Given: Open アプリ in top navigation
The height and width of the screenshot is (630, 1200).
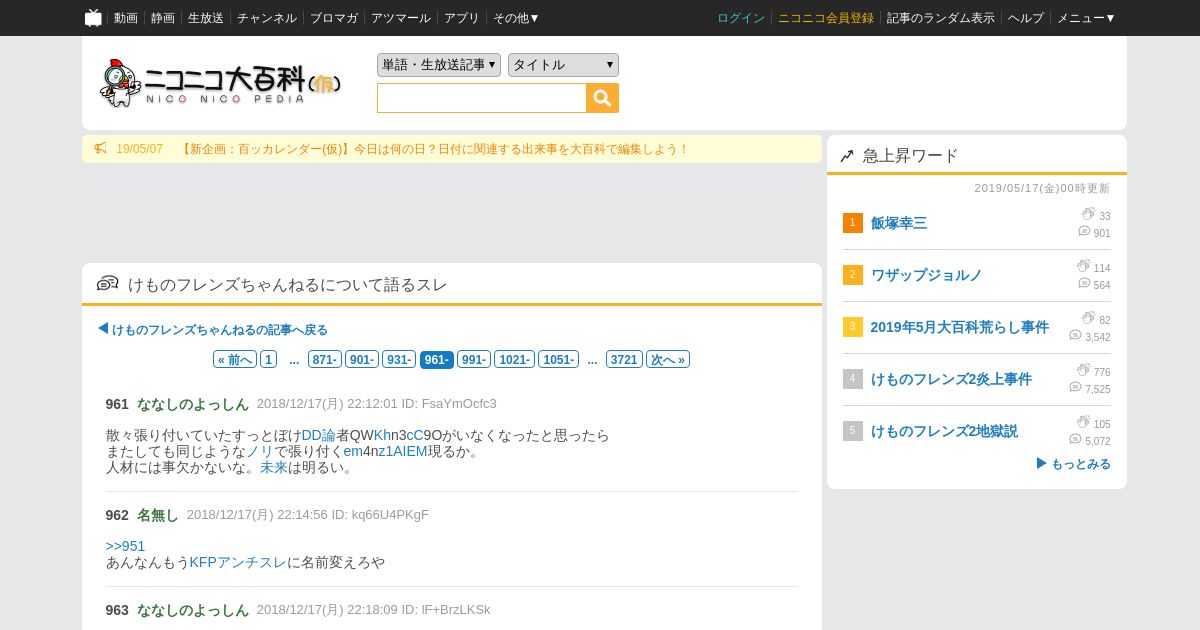Looking at the screenshot, I should 462,18.
